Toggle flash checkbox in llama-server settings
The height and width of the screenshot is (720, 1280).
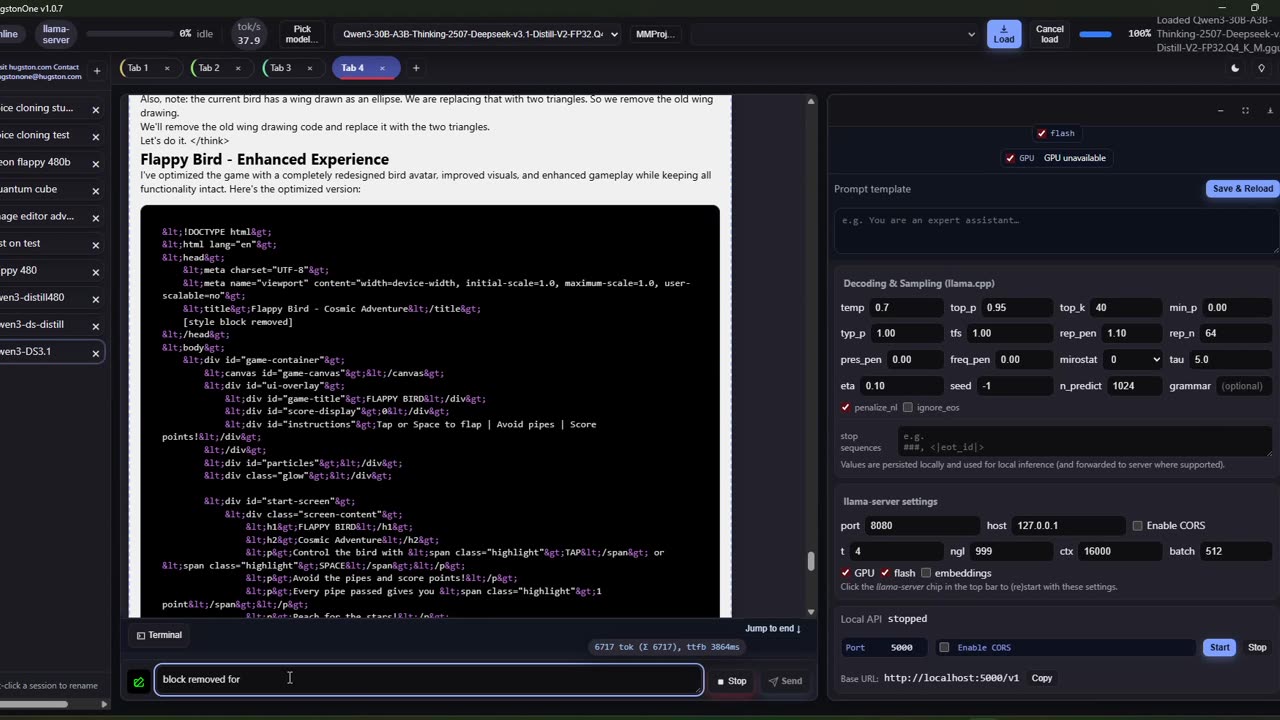(x=886, y=573)
